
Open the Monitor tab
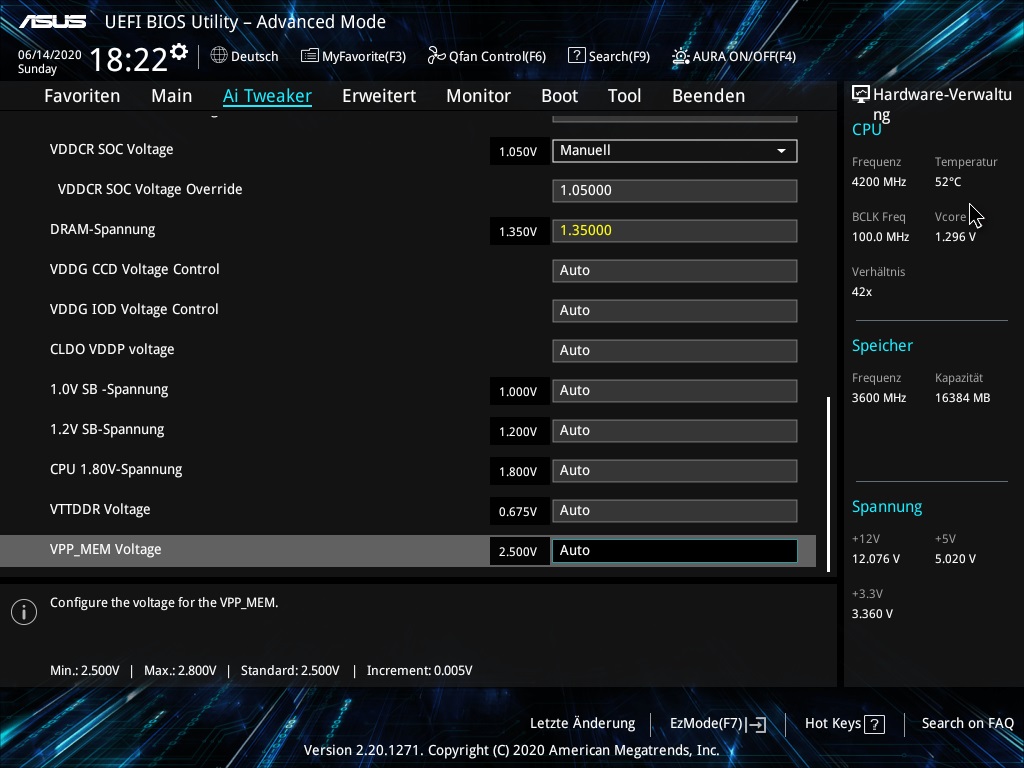point(479,96)
